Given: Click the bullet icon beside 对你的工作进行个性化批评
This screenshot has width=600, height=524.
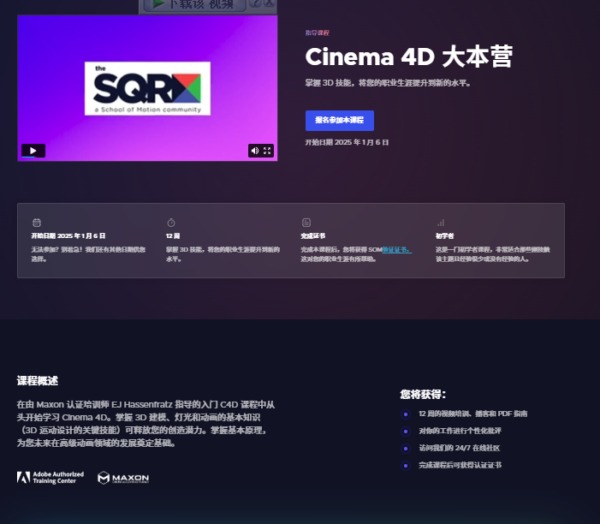Looking at the screenshot, I should pos(406,431).
